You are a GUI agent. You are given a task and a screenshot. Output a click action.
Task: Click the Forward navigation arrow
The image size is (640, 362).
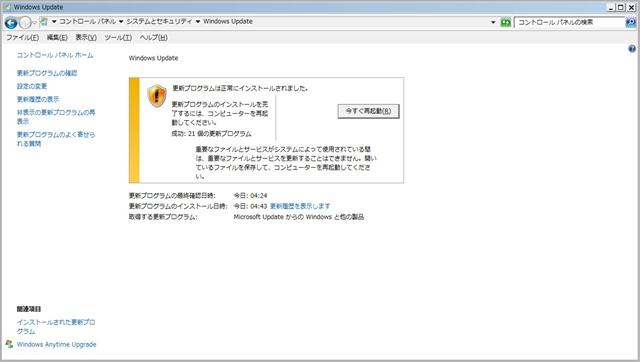25,23
